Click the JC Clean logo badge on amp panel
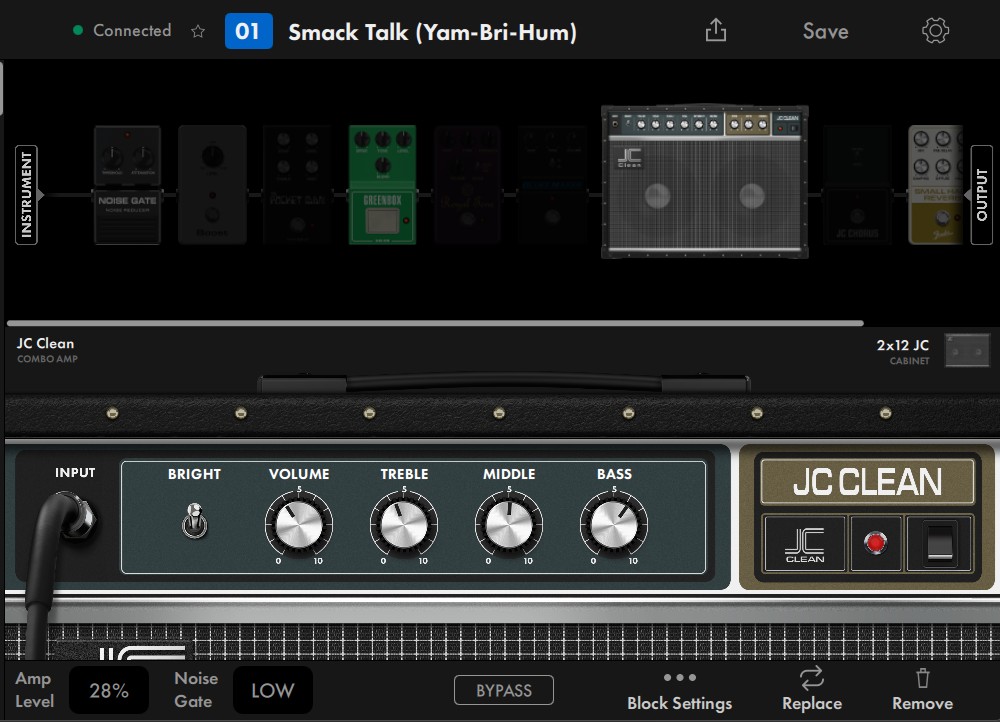 [804, 543]
